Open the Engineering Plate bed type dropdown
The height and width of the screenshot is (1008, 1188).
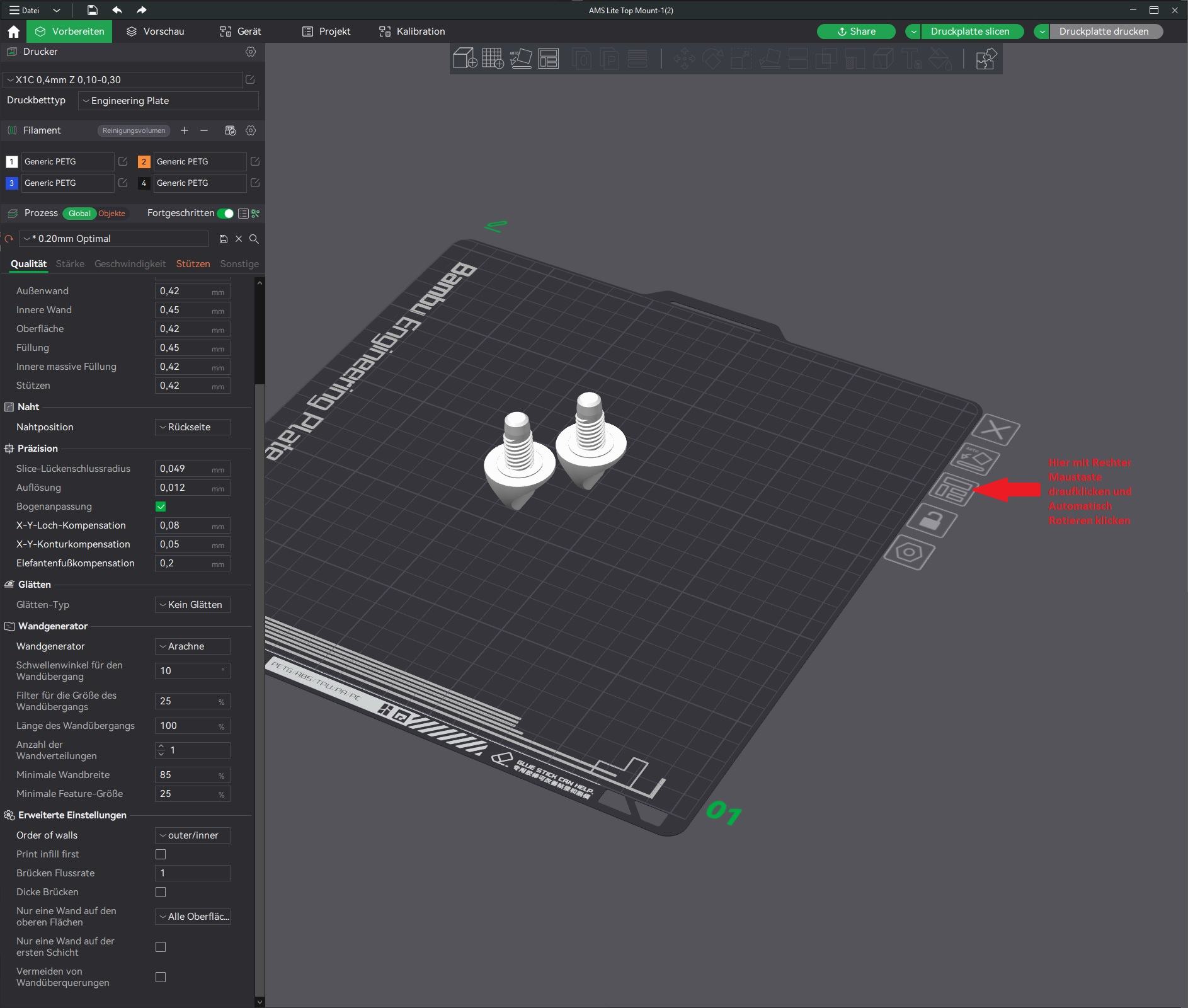[168, 101]
